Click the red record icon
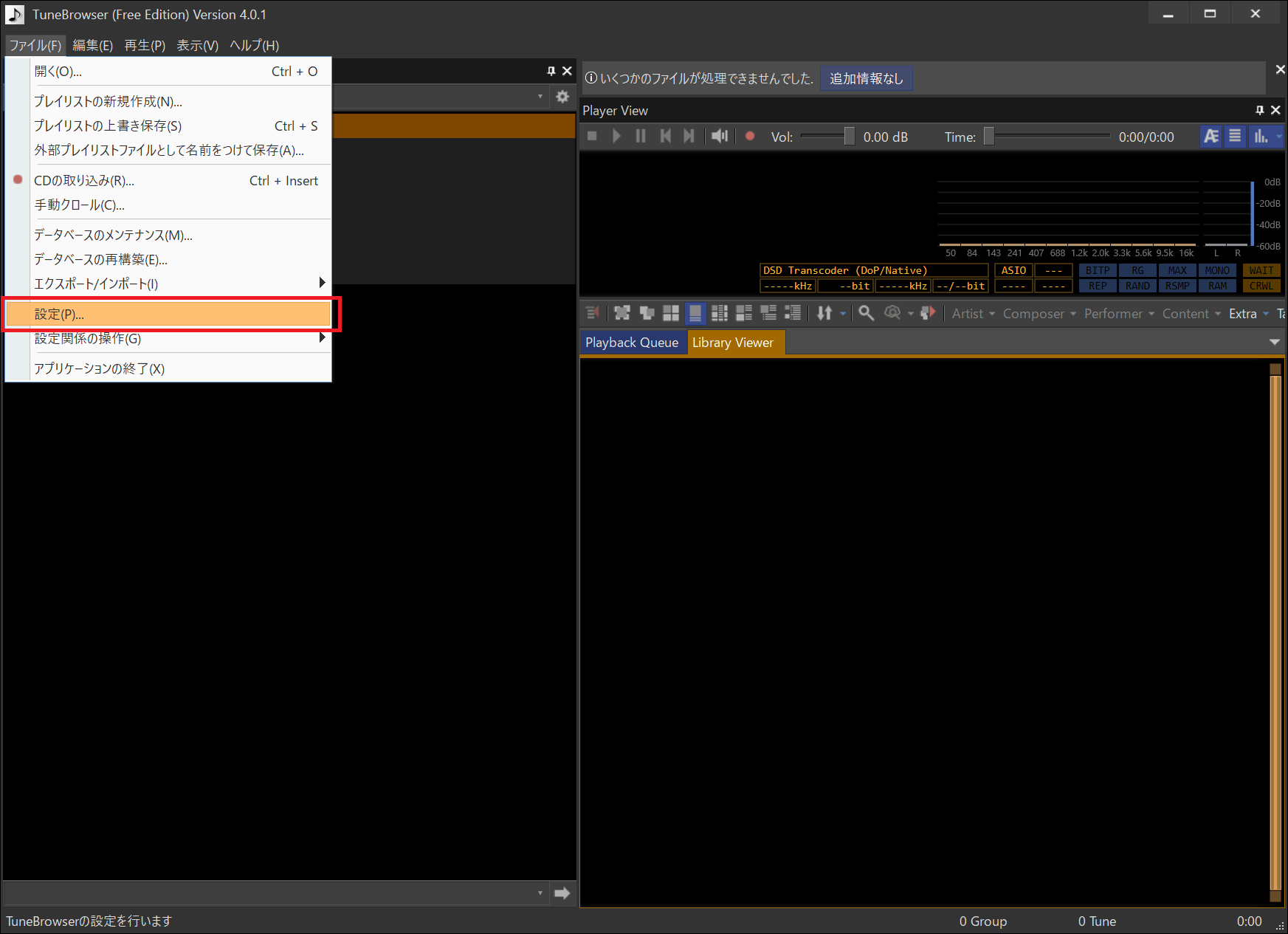Screen dimensions: 1288x934 coord(750,136)
